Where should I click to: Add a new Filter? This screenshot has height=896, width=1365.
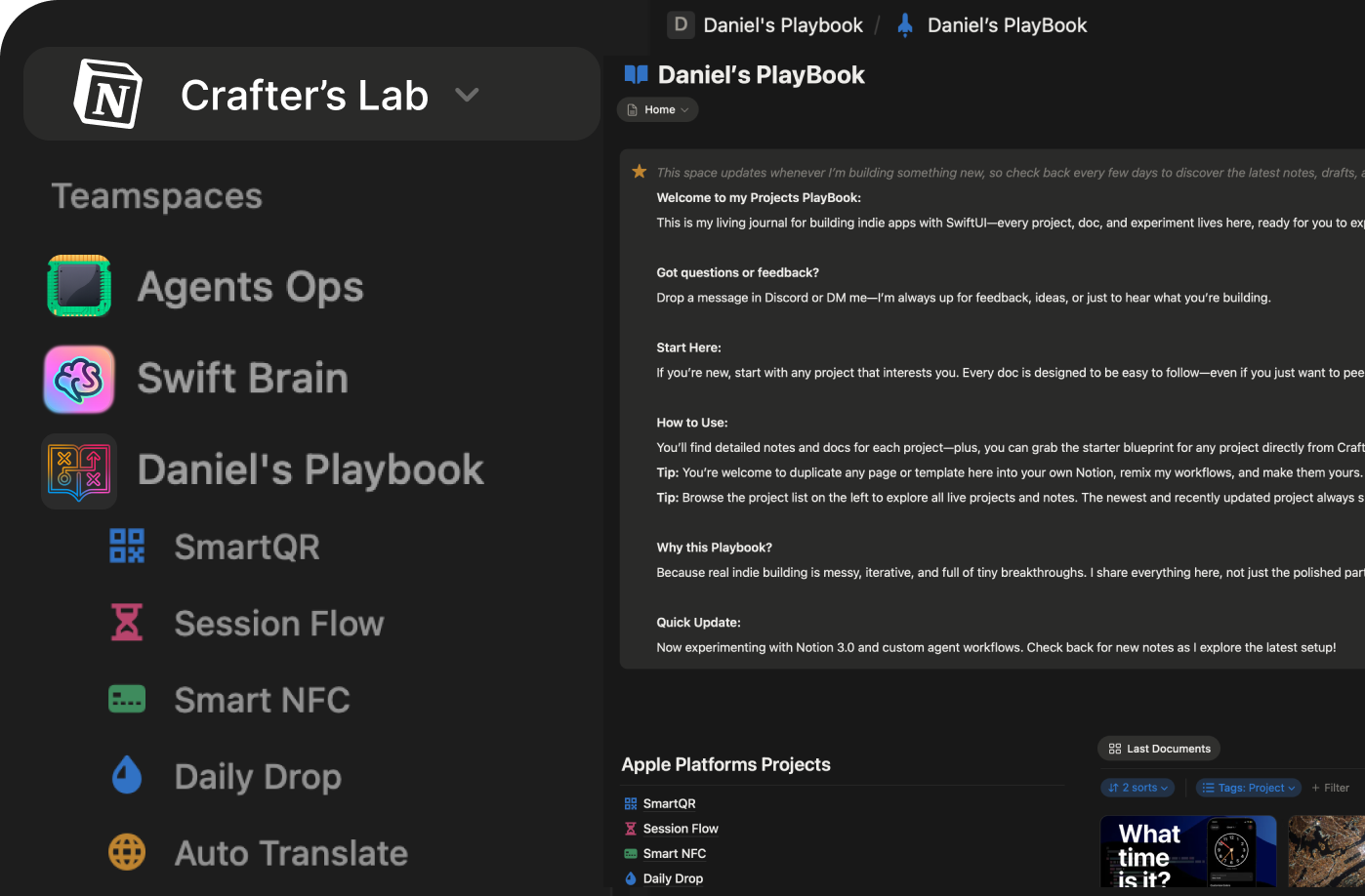(x=1331, y=788)
